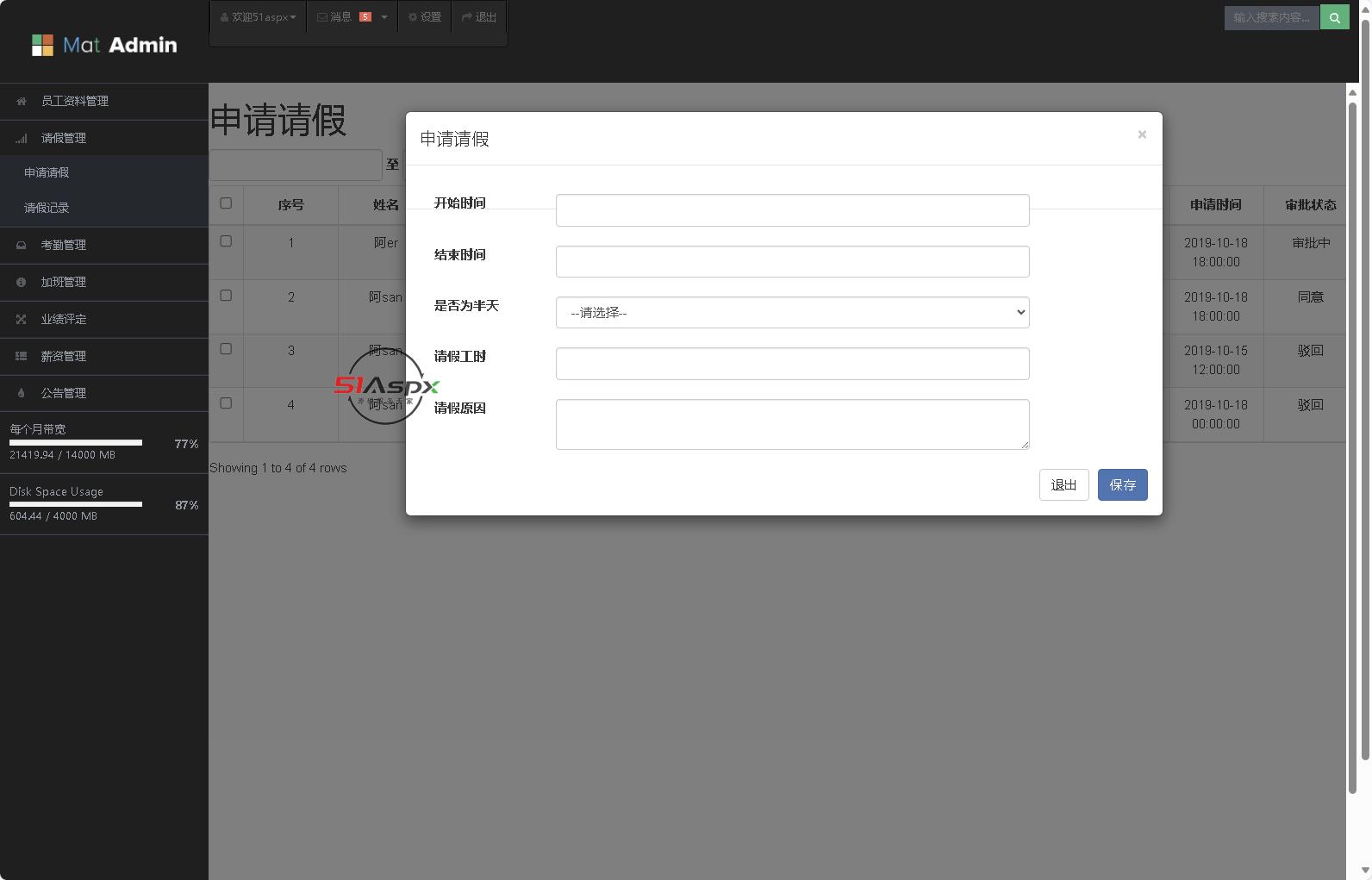Click the list icon beside 薪资管理
Screen dimensions: 1372x880
click(22, 357)
